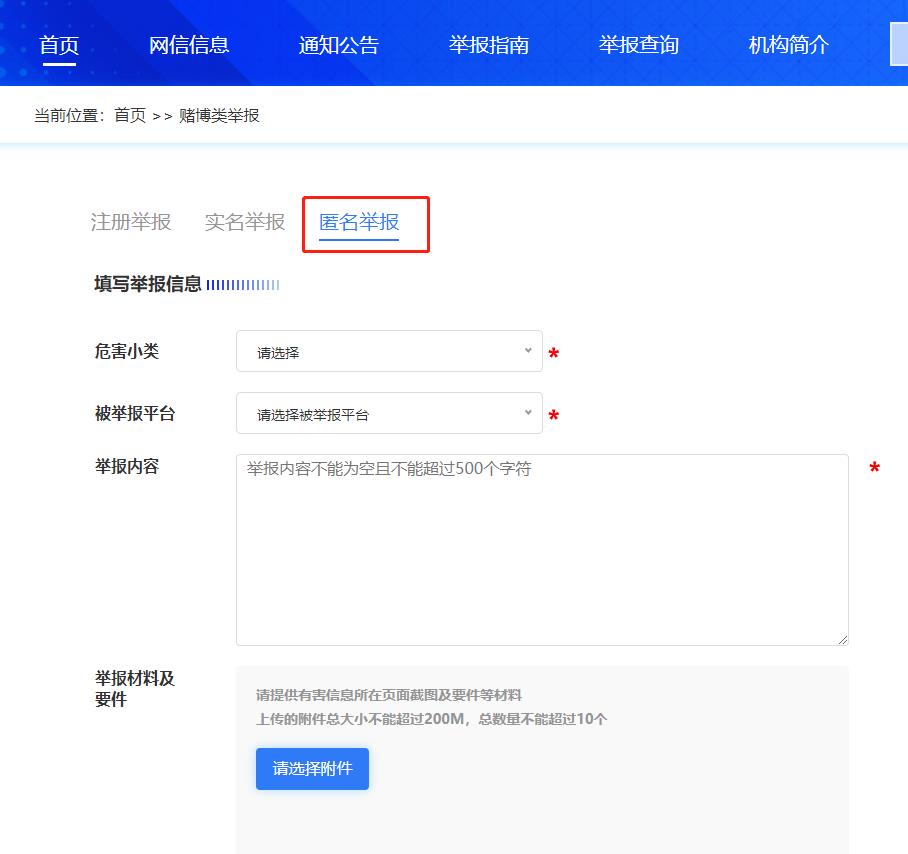Open the 首页 menu item
Image resolution: width=908 pixels, height=854 pixels.
click(x=57, y=44)
